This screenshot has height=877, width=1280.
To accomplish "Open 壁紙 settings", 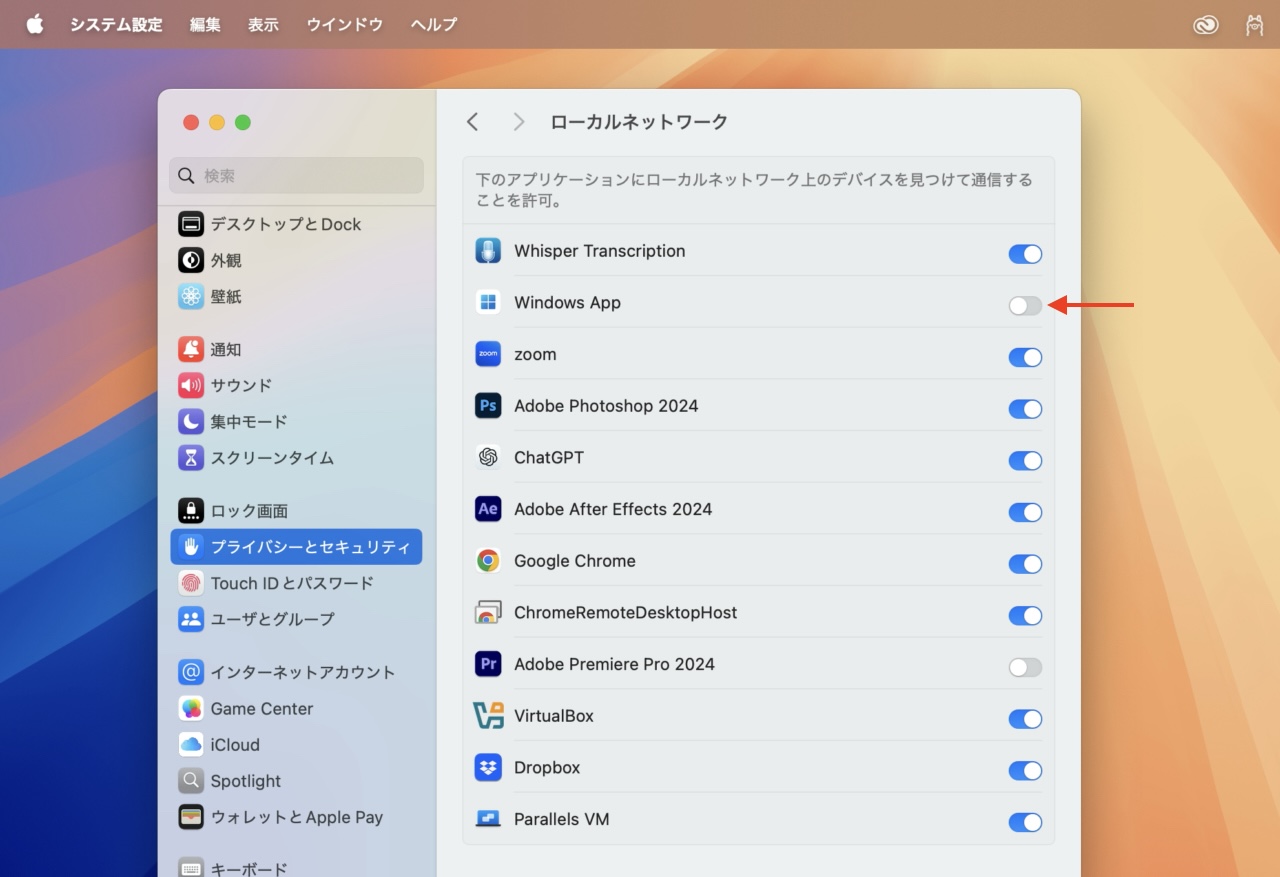I will coord(296,296).
